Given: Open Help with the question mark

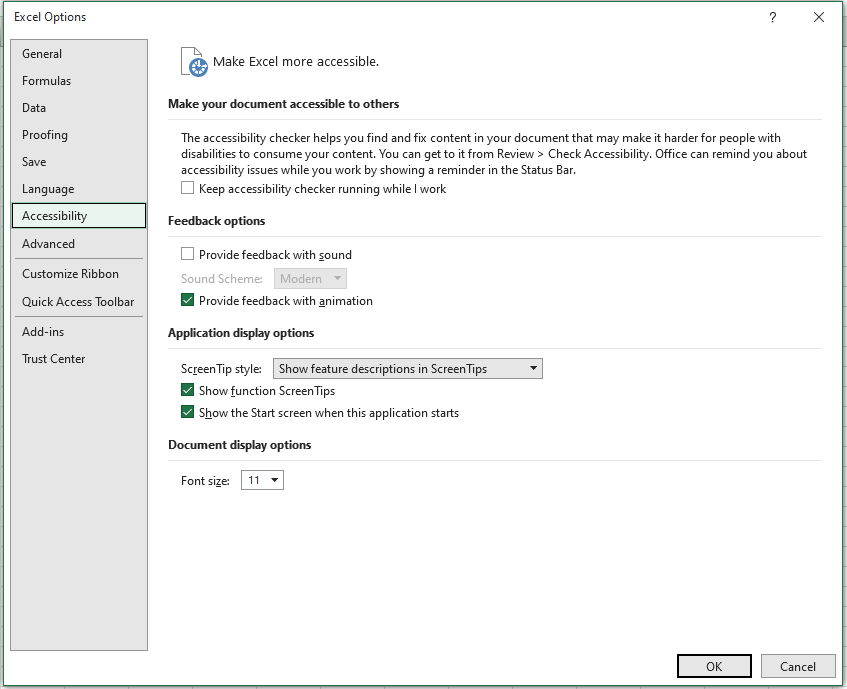Looking at the screenshot, I should point(772,17).
